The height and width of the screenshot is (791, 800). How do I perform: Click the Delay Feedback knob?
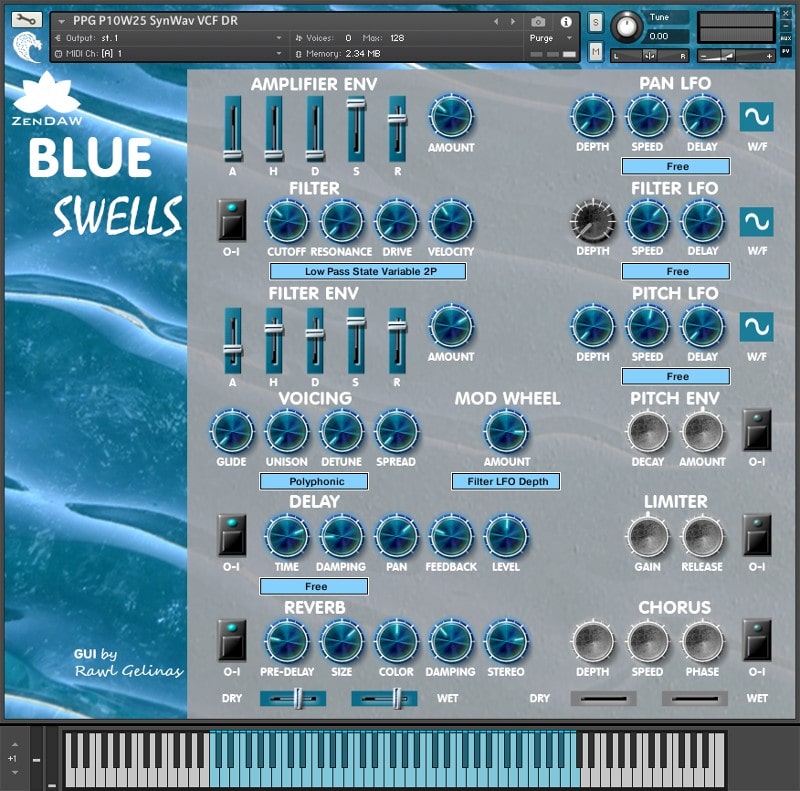pos(451,537)
